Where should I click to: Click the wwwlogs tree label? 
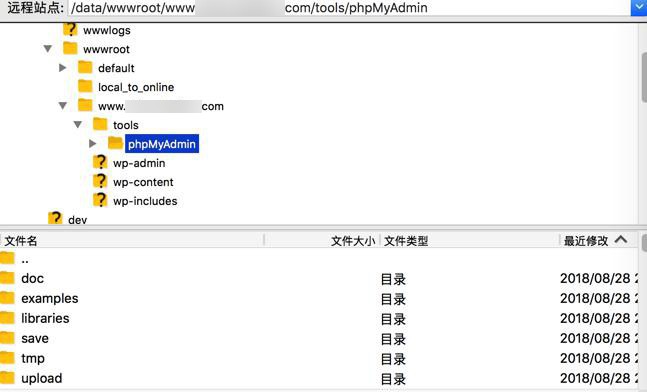106,31
